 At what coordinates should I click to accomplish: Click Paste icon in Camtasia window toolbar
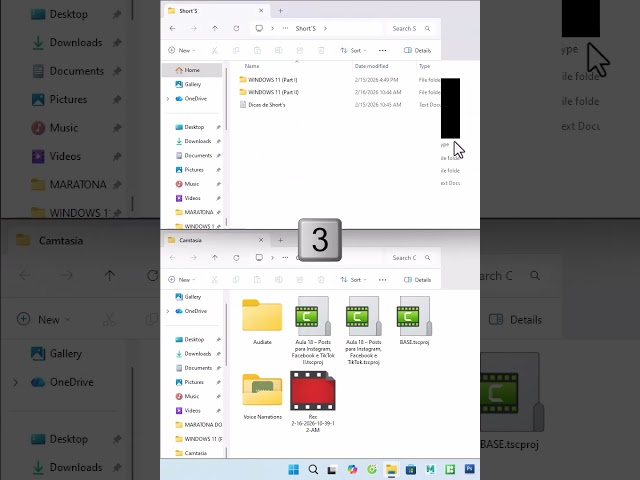(x=257, y=280)
